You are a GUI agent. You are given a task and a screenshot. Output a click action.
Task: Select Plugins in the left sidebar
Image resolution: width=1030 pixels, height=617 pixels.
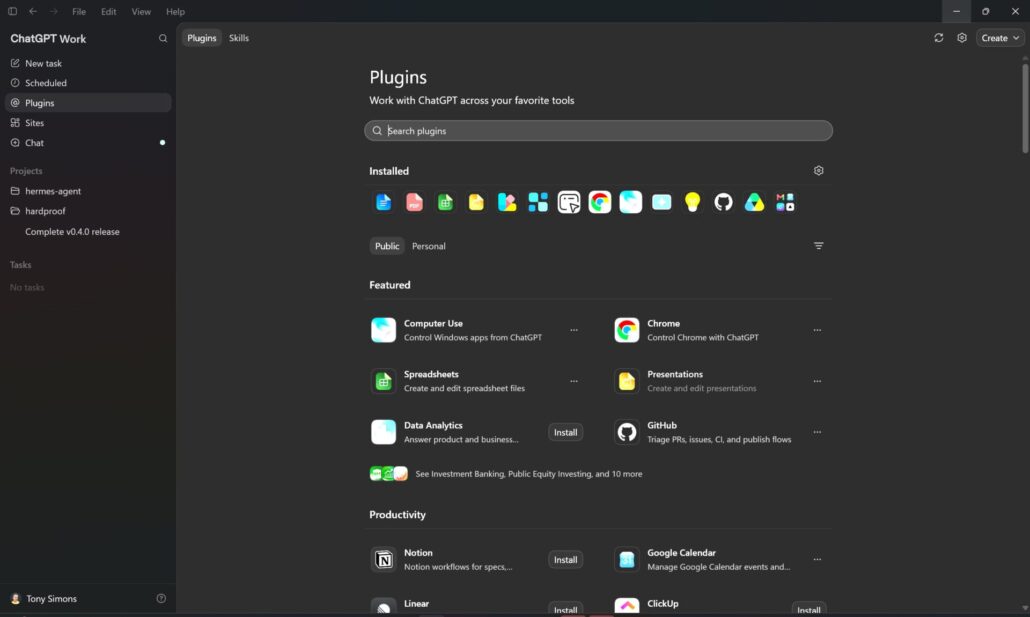88,103
